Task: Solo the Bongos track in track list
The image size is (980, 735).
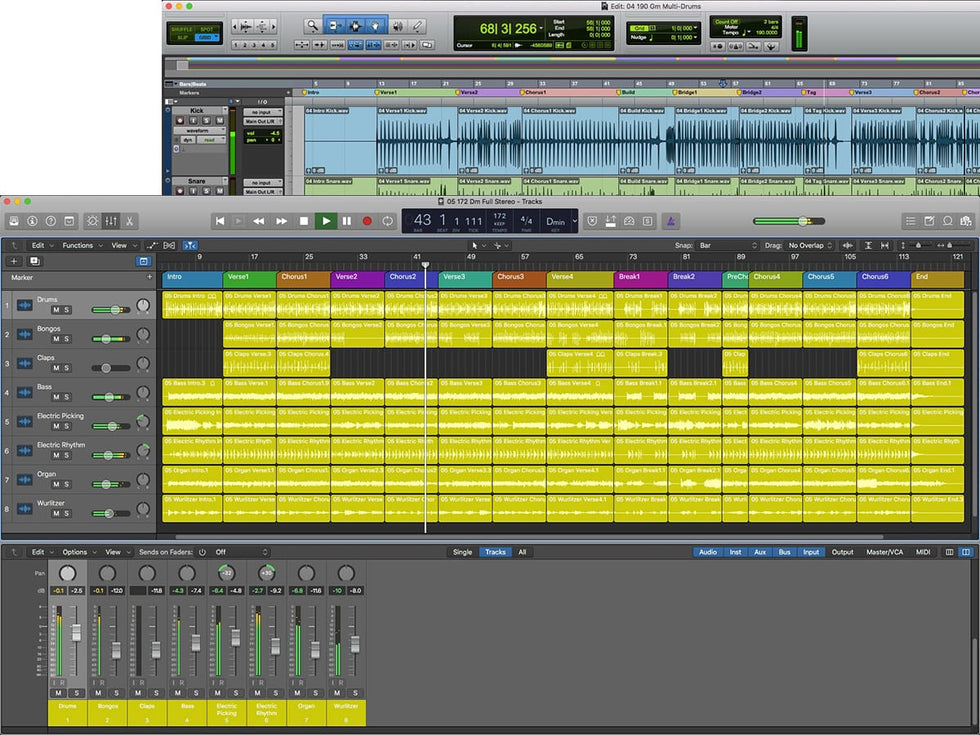Action: coord(67,339)
